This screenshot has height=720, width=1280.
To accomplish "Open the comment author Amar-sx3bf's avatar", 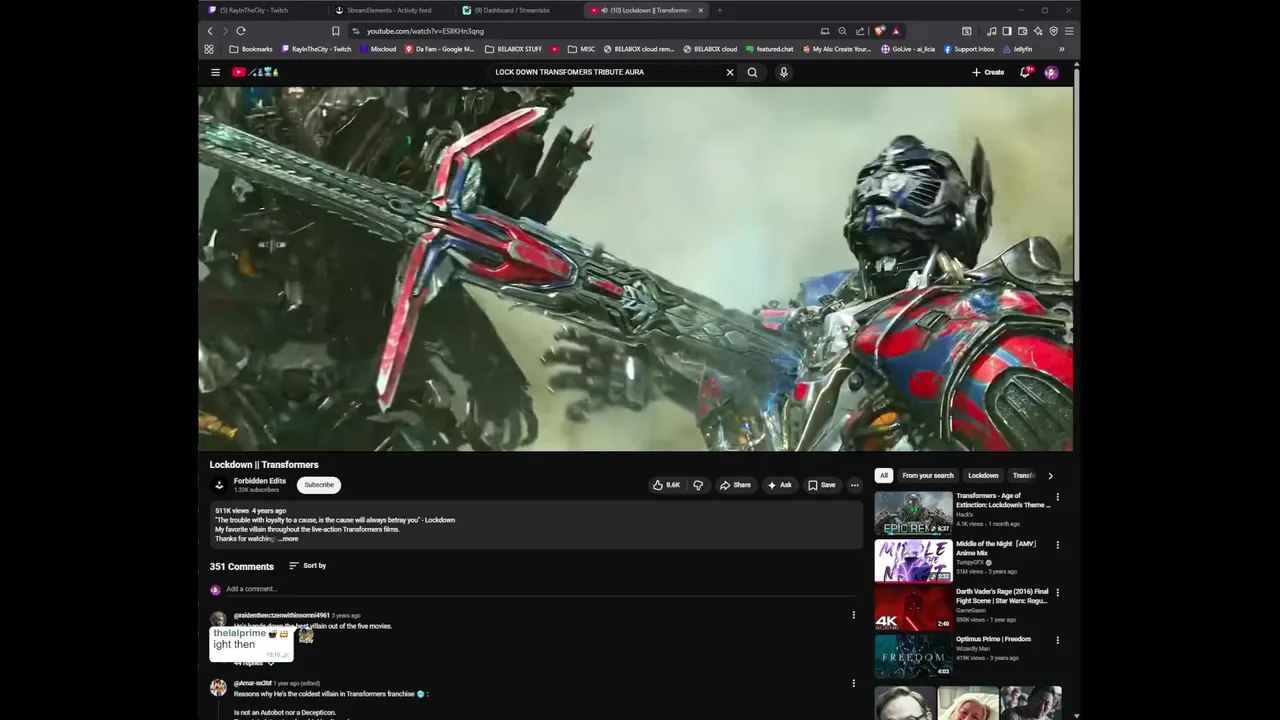I will click(218, 688).
